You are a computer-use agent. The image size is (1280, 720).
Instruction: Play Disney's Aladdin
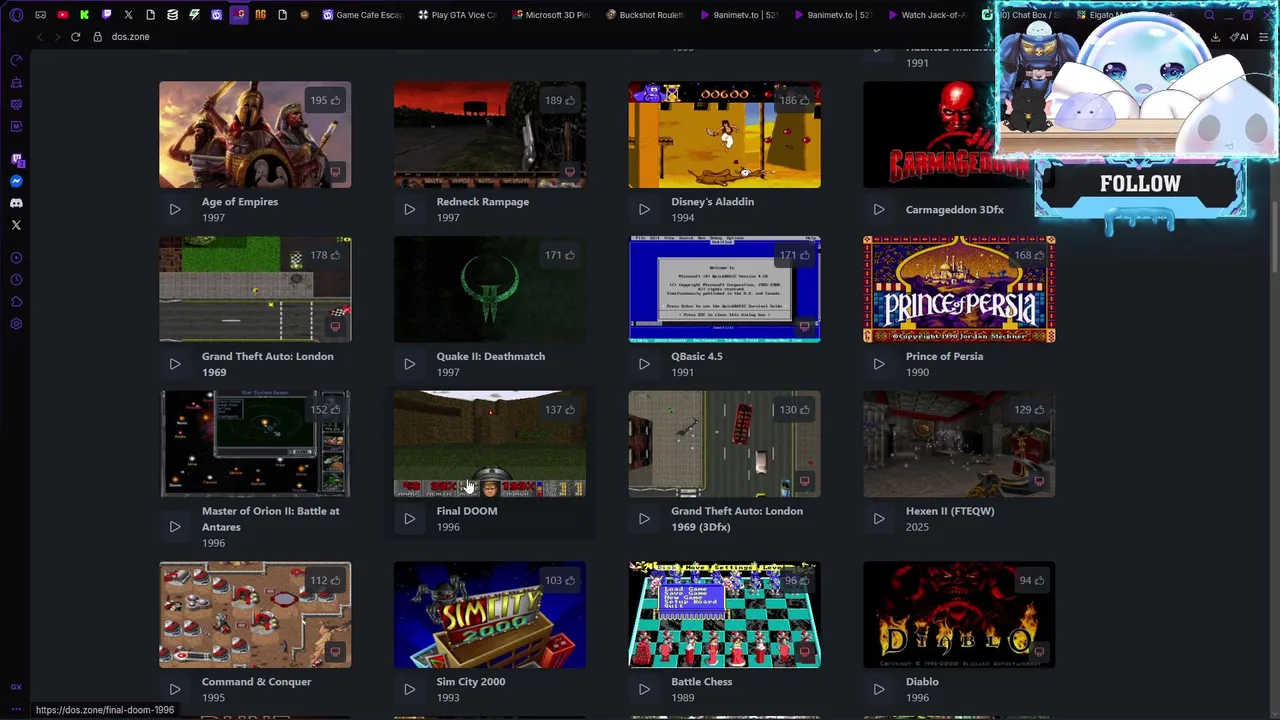pos(644,209)
